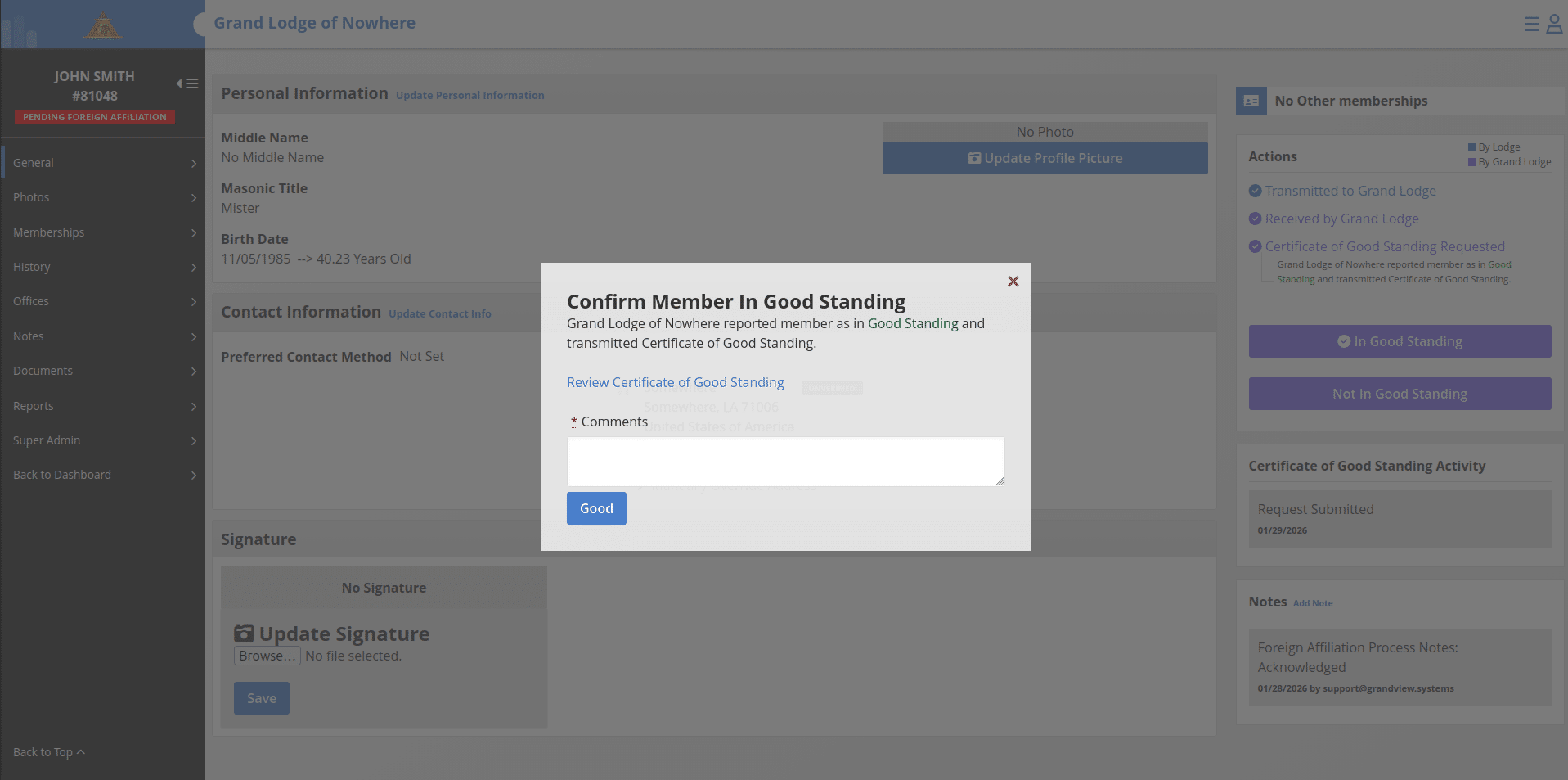This screenshot has width=1568, height=780.
Task: Click the Transmitted to Grand Lodge check icon
Action: 1255,191
